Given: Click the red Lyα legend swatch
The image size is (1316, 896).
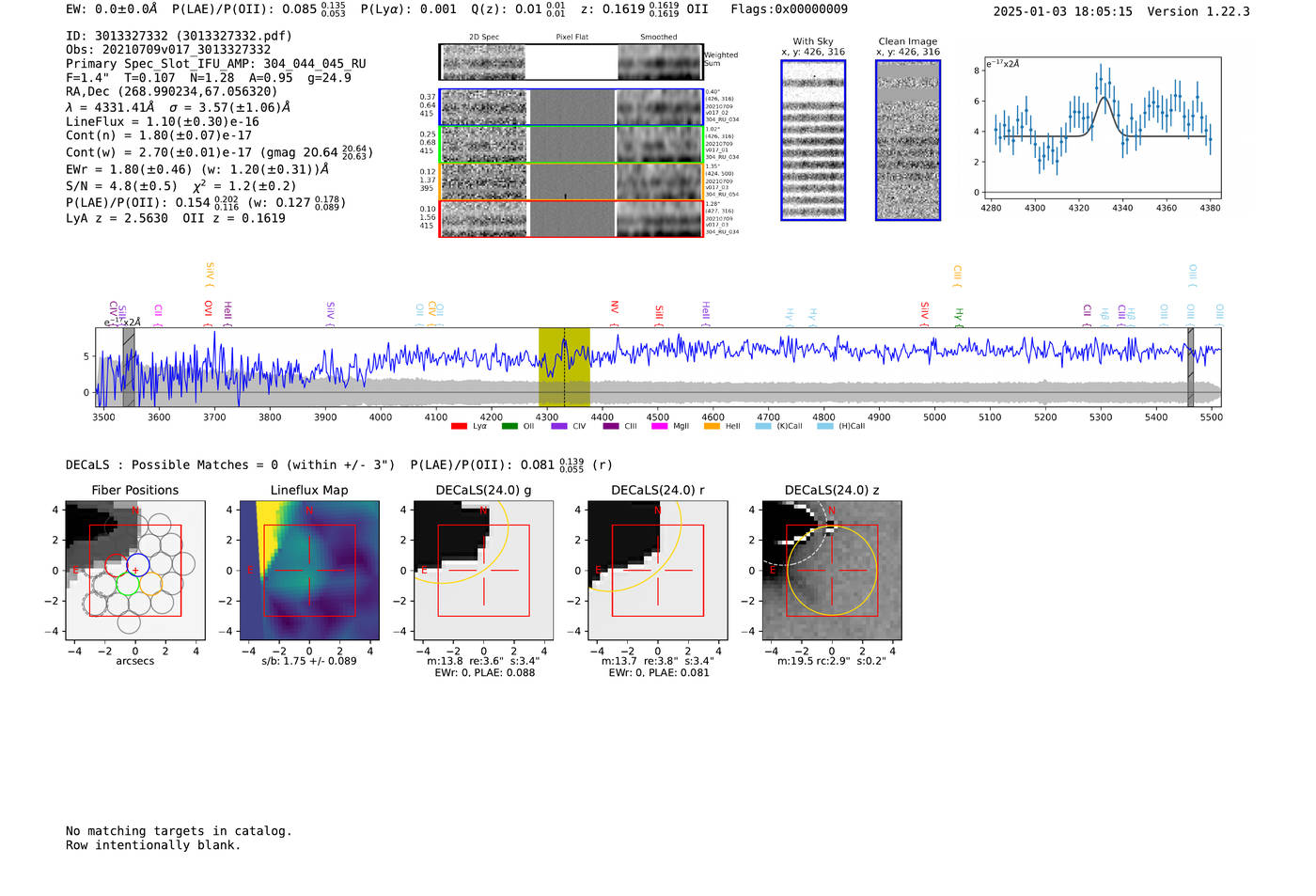Looking at the screenshot, I should 459,426.
